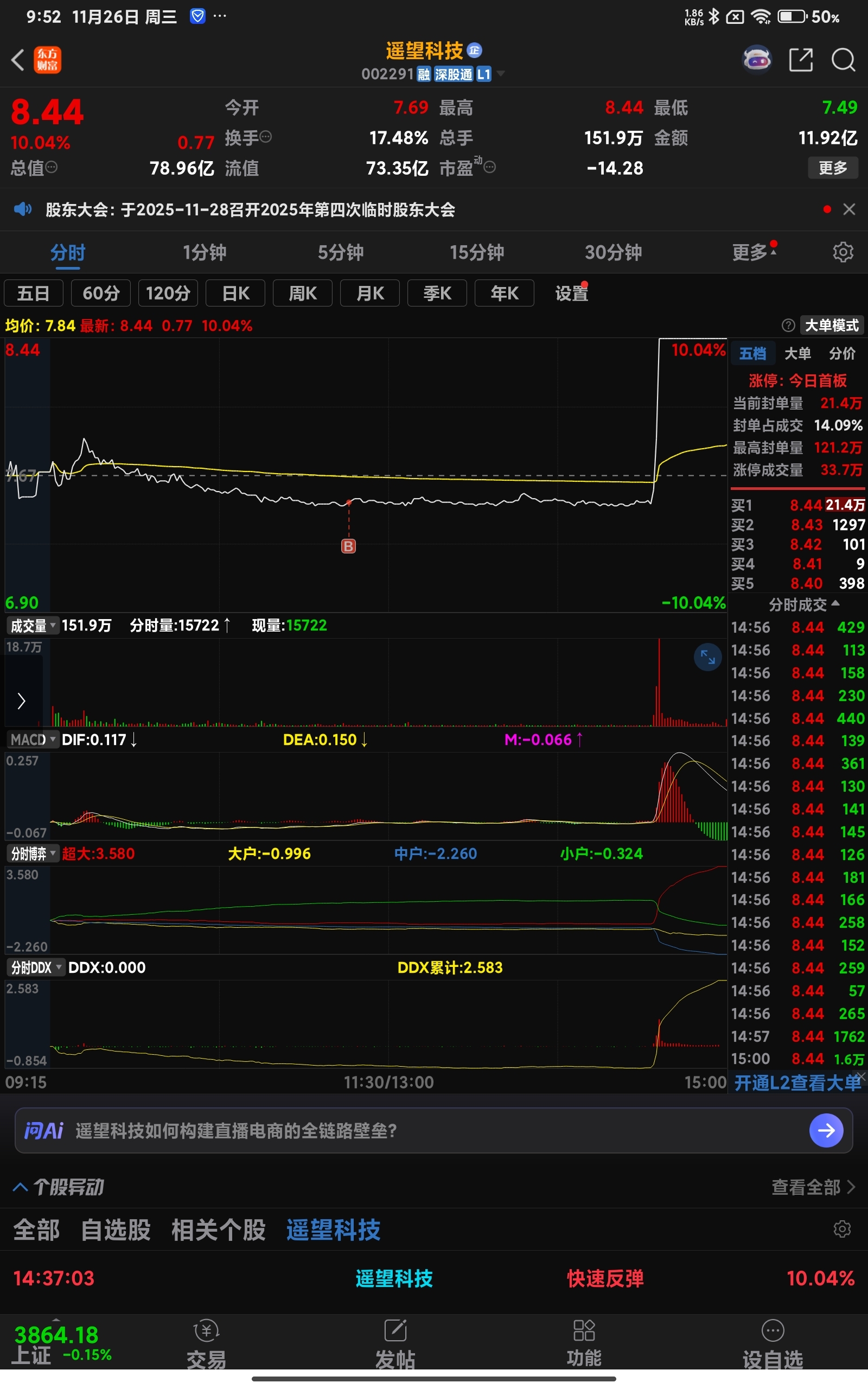Image resolution: width=868 pixels, height=1389 pixels.
Task: Open the 分时博弈 indicator dropdown
Action: pyautogui.click(x=33, y=853)
